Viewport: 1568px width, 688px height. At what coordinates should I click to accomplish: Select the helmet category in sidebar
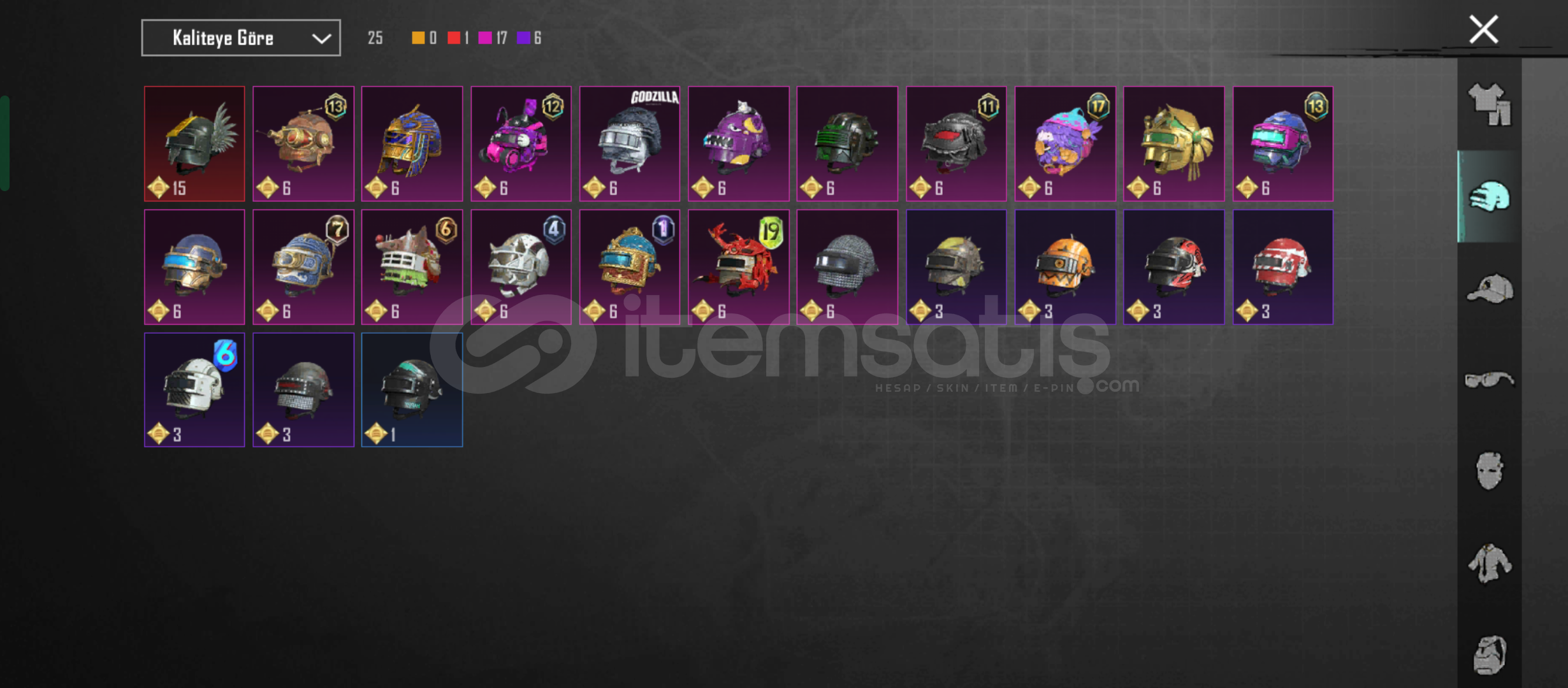[x=1489, y=197]
